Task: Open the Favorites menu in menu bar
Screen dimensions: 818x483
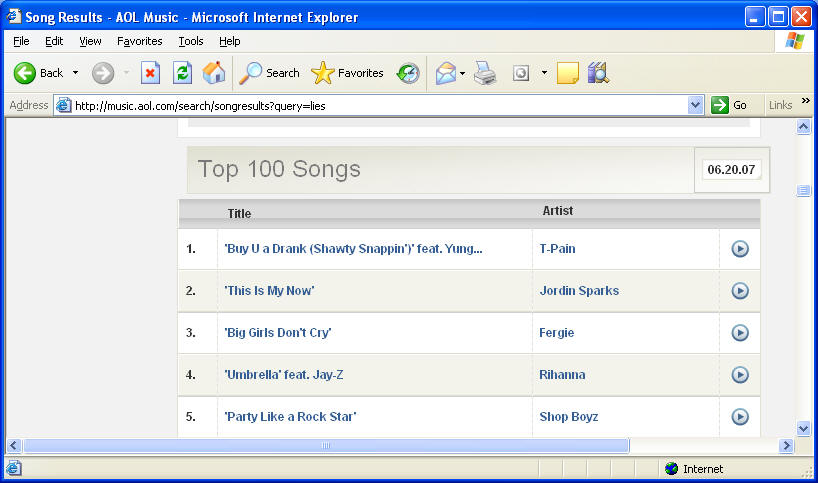Action: [x=139, y=41]
